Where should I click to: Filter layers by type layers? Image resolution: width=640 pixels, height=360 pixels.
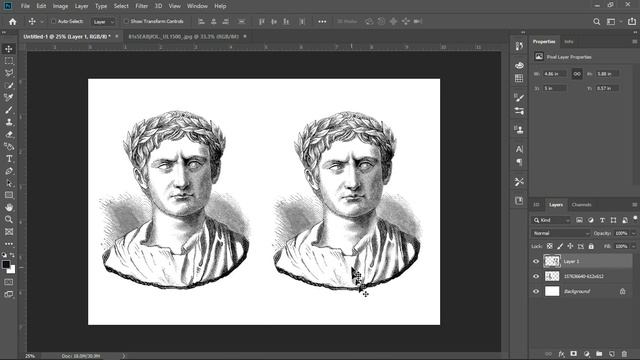(602, 220)
